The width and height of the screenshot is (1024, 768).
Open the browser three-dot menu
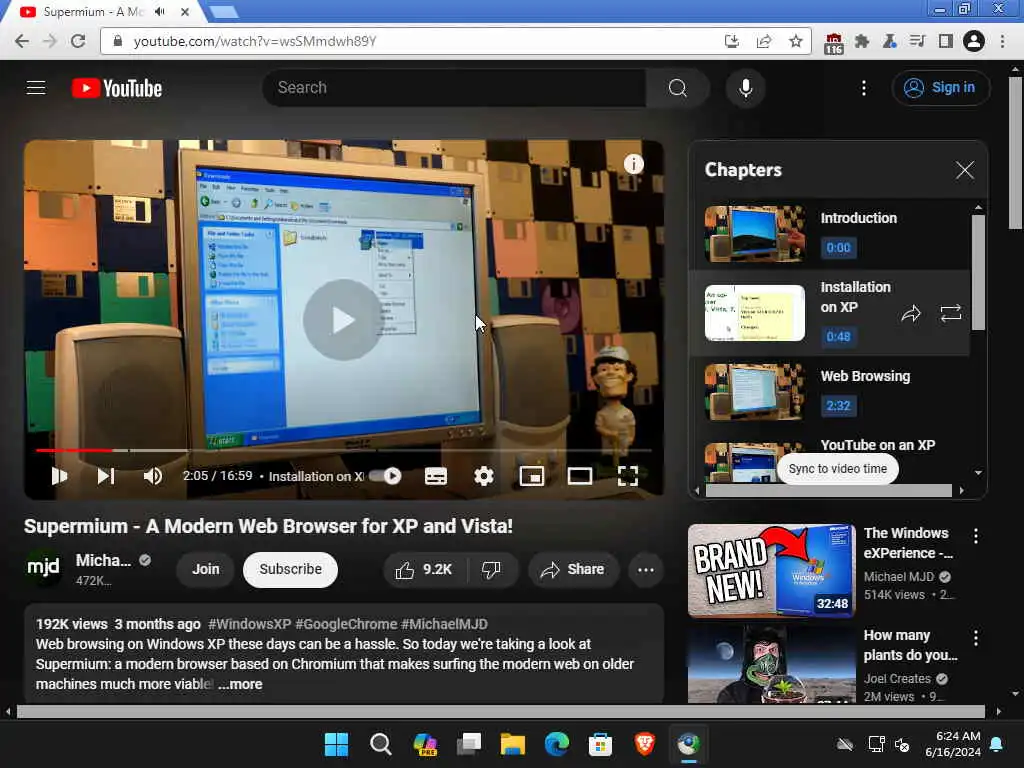point(1002,41)
